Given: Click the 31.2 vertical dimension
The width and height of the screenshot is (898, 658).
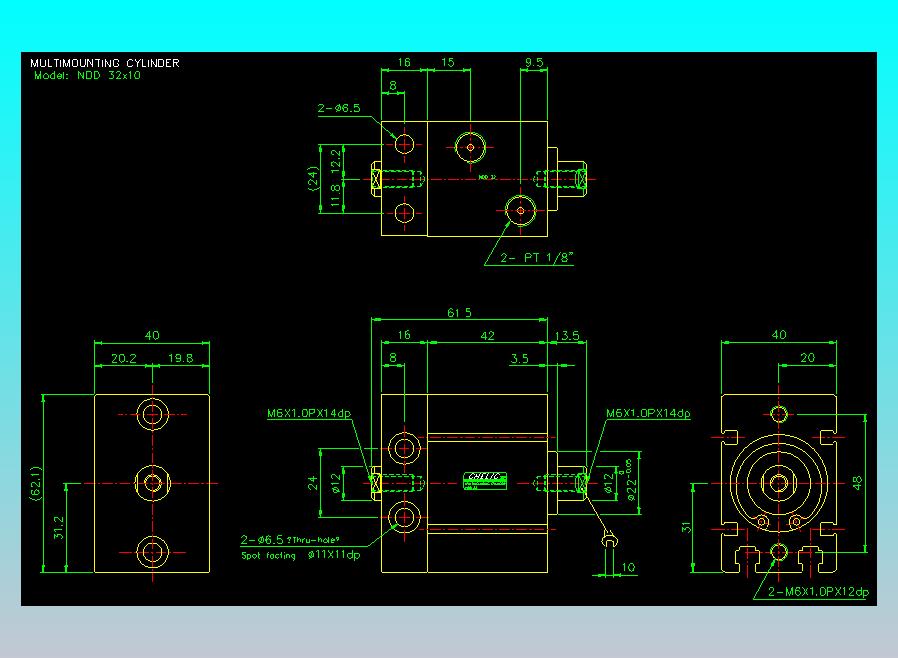Looking at the screenshot, I should pyautogui.click(x=59, y=527).
